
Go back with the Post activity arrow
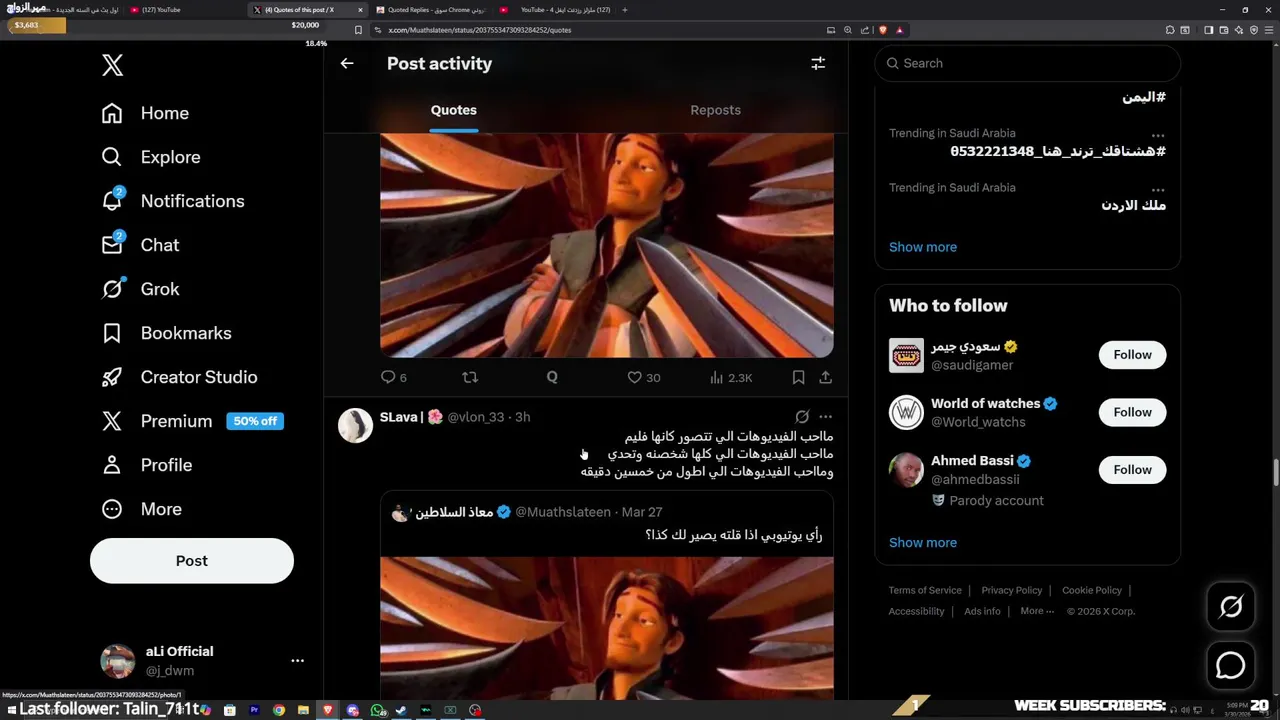[x=347, y=63]
